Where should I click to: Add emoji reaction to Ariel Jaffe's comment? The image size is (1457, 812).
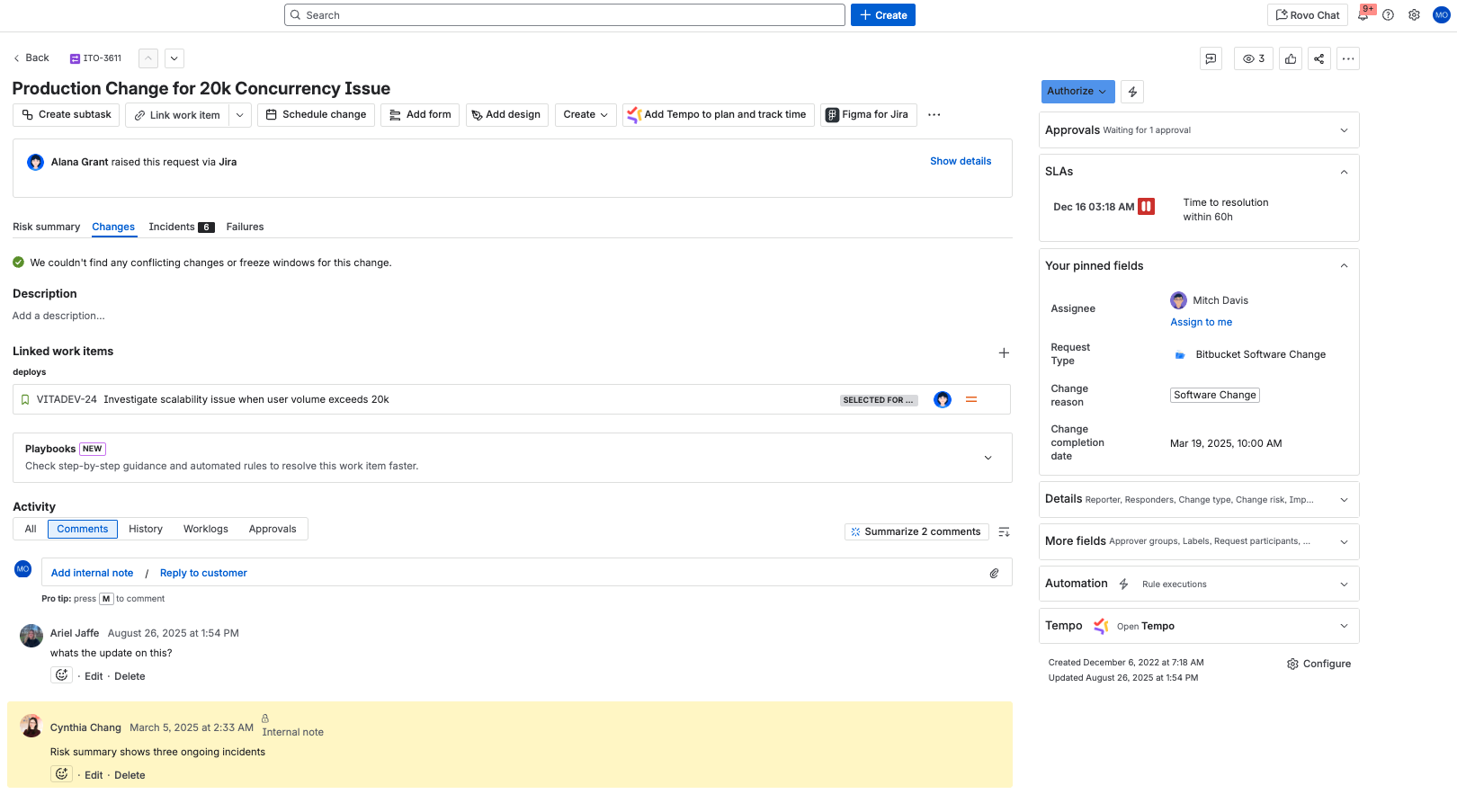[61, 675]
